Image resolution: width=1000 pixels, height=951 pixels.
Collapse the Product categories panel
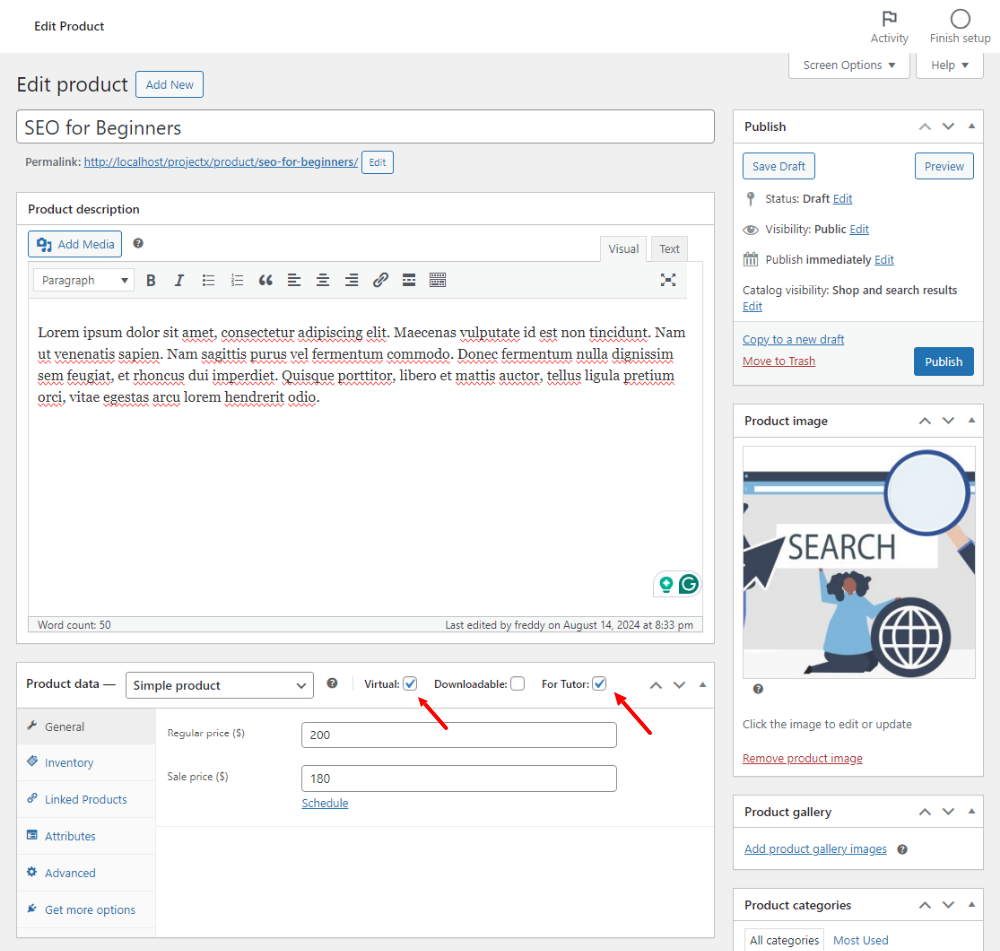coord(971,904)
